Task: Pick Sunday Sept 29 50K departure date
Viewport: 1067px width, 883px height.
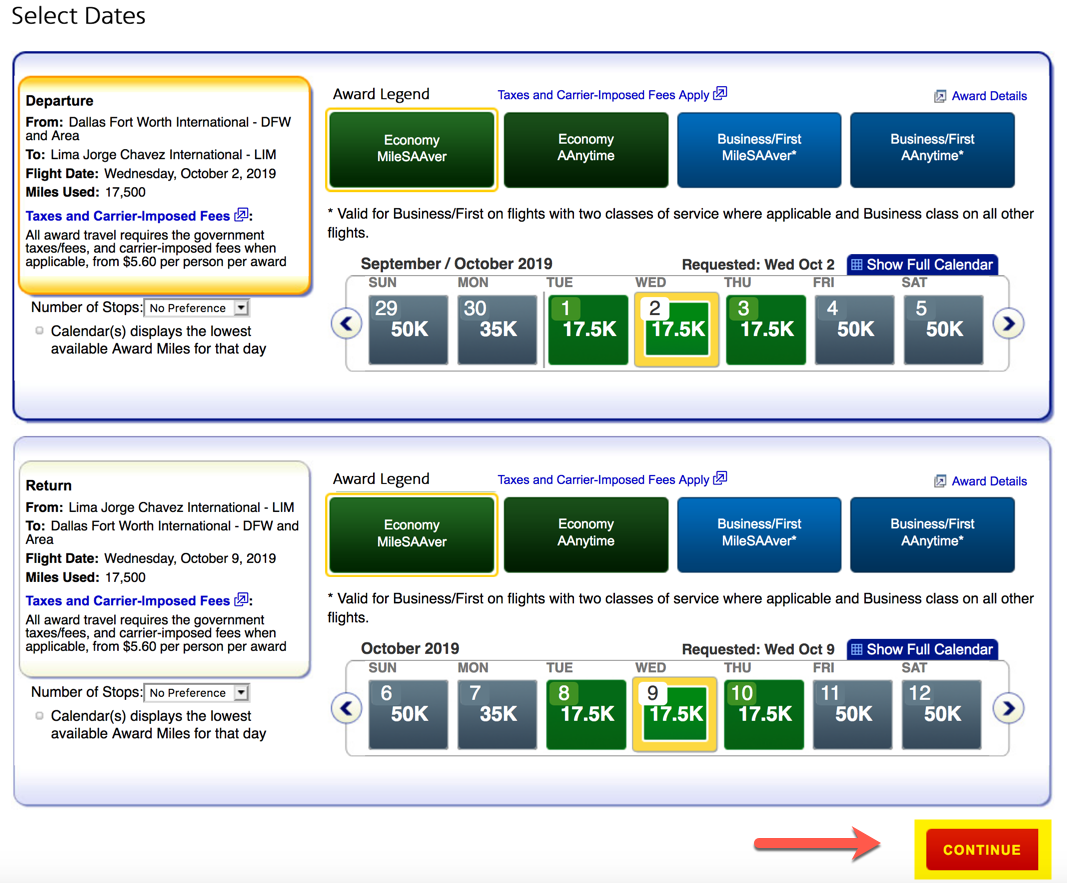Action: point(408,330)
